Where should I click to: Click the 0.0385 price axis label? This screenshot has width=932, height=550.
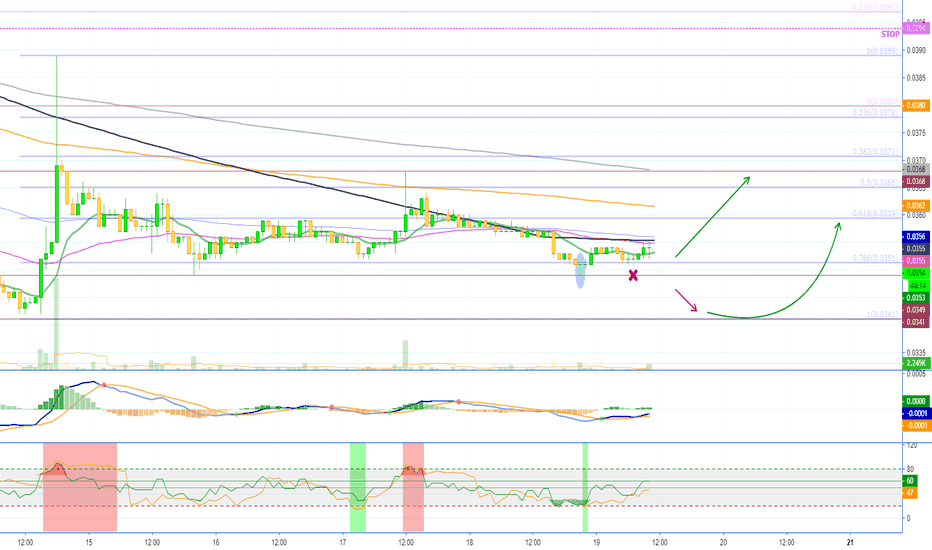(x=917, y=77)
